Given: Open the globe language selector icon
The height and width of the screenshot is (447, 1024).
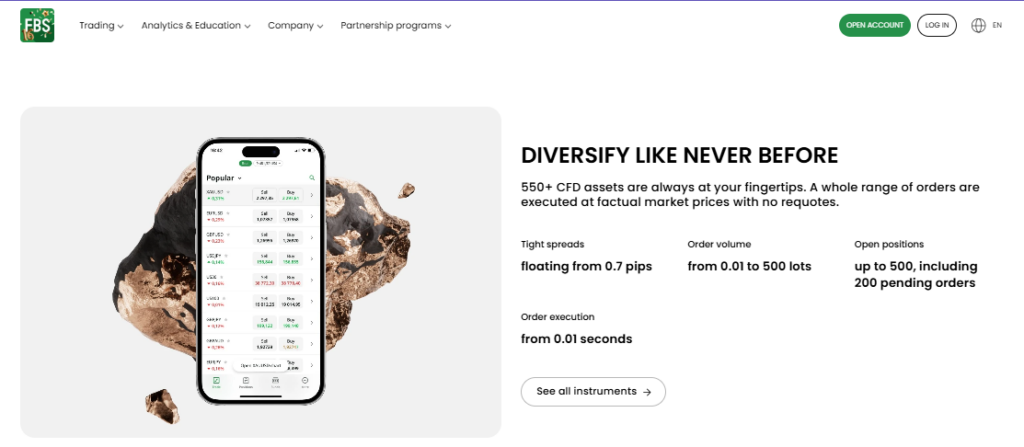Looking at the screenshot, I should [x=978, y=25].
